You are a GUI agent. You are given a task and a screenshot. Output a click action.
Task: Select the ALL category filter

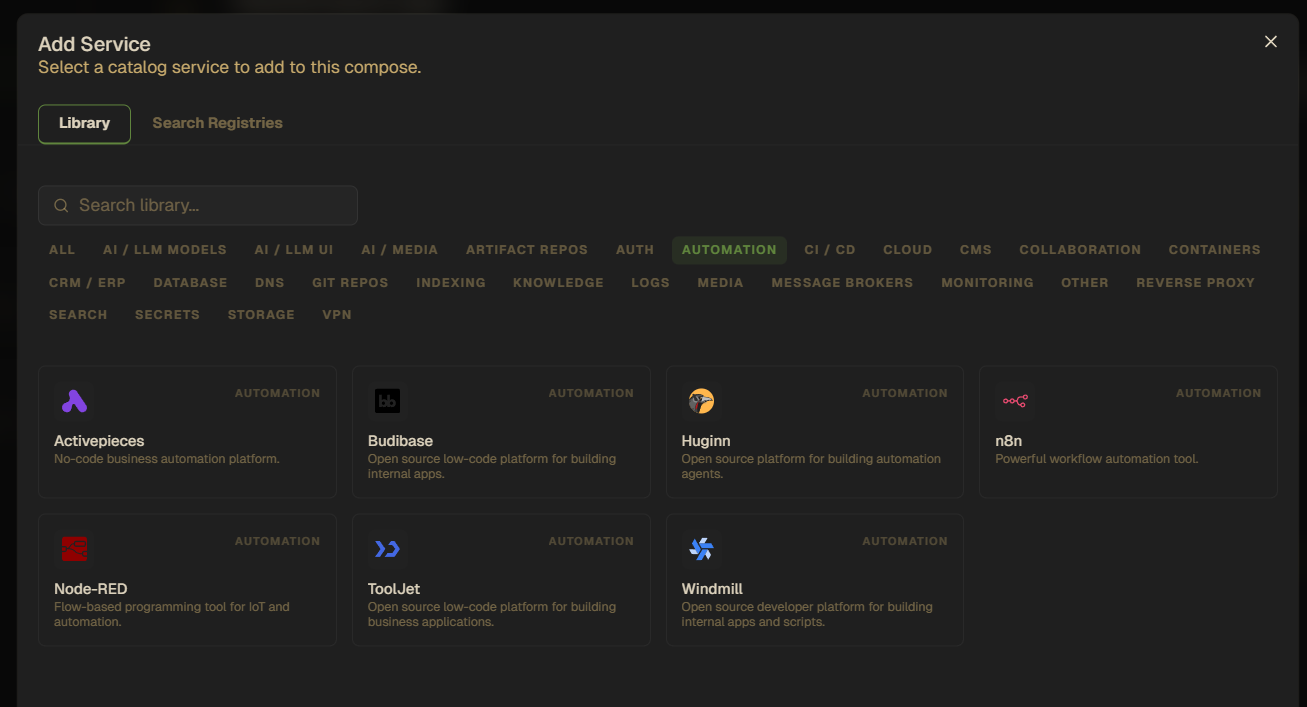coord(62,250)
